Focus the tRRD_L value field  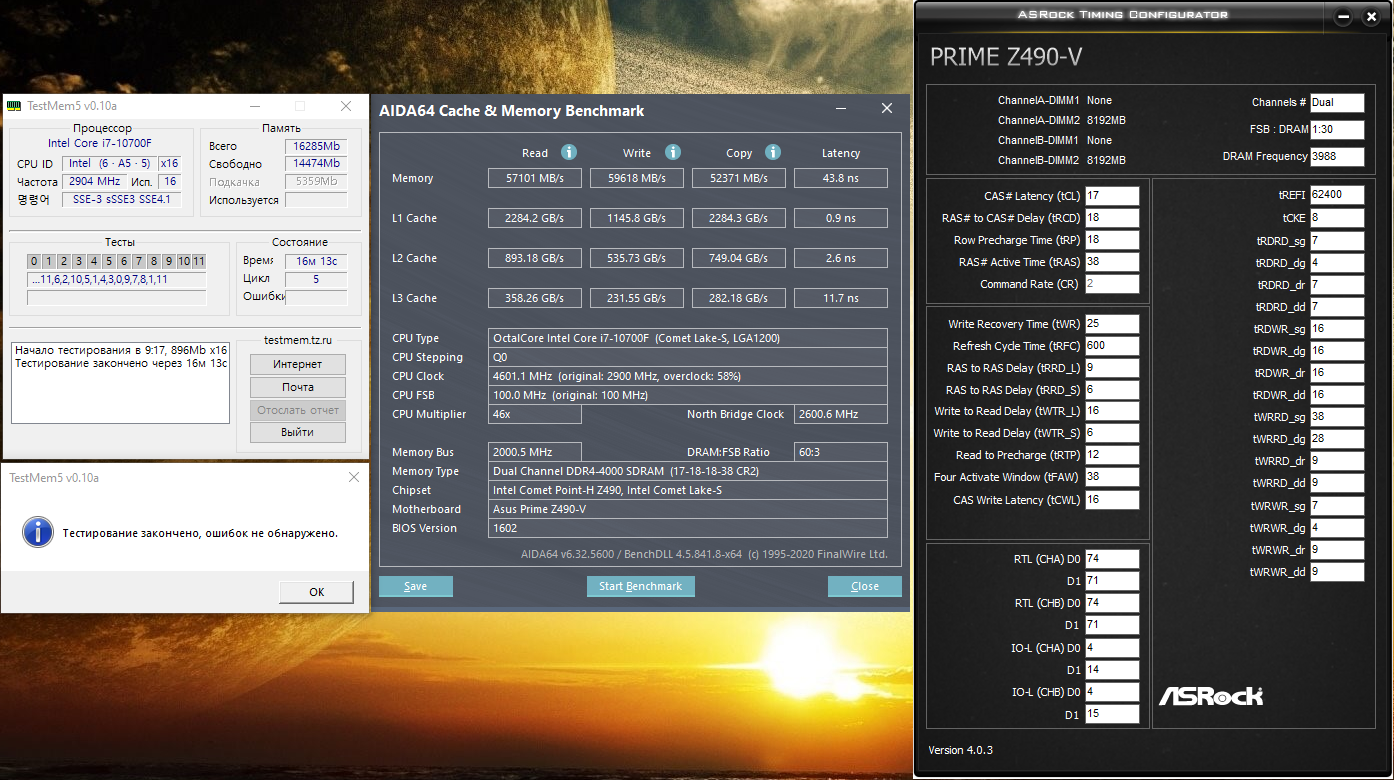[1112, 368]
